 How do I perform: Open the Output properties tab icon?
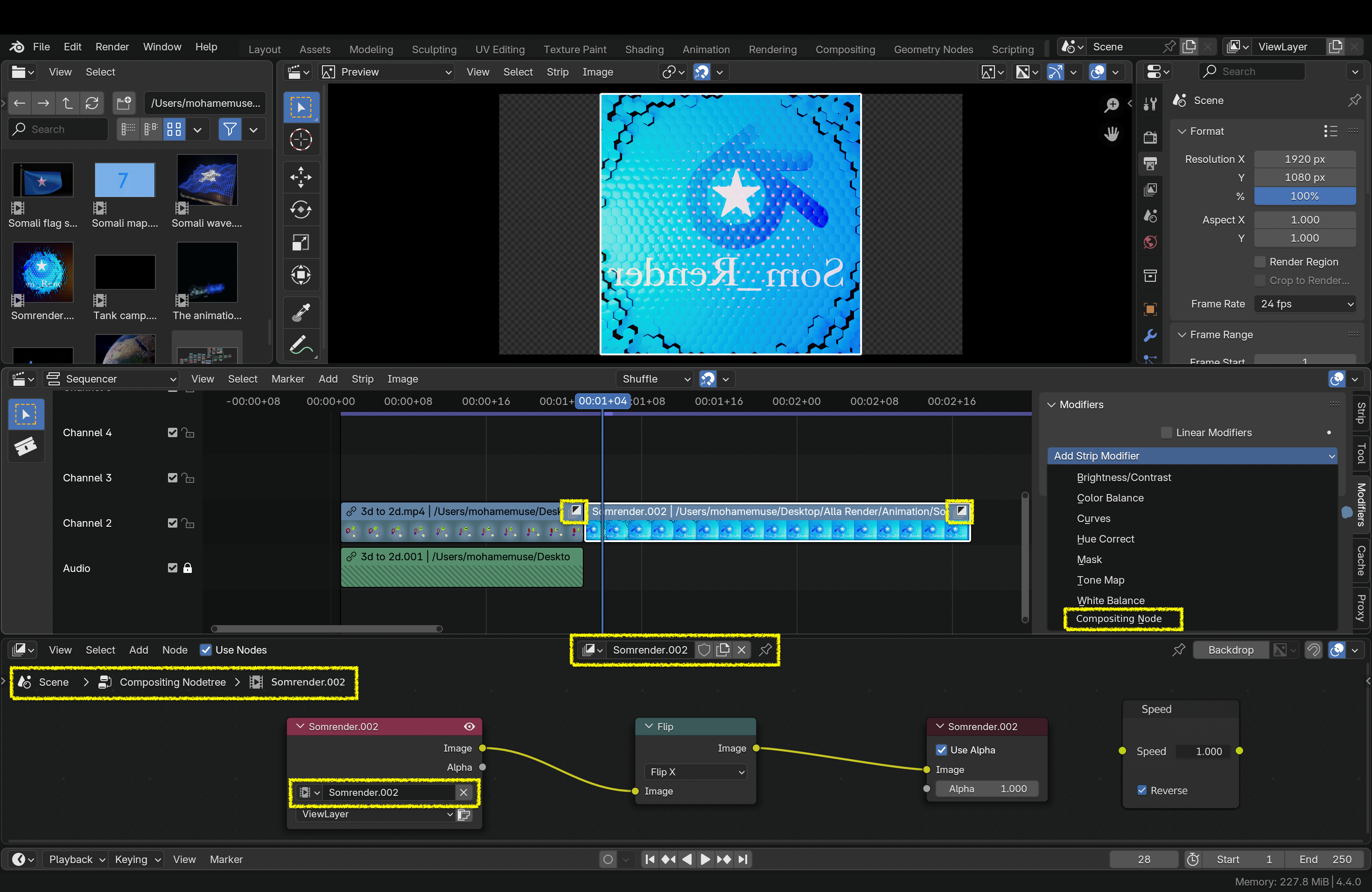click(1150, 164)
